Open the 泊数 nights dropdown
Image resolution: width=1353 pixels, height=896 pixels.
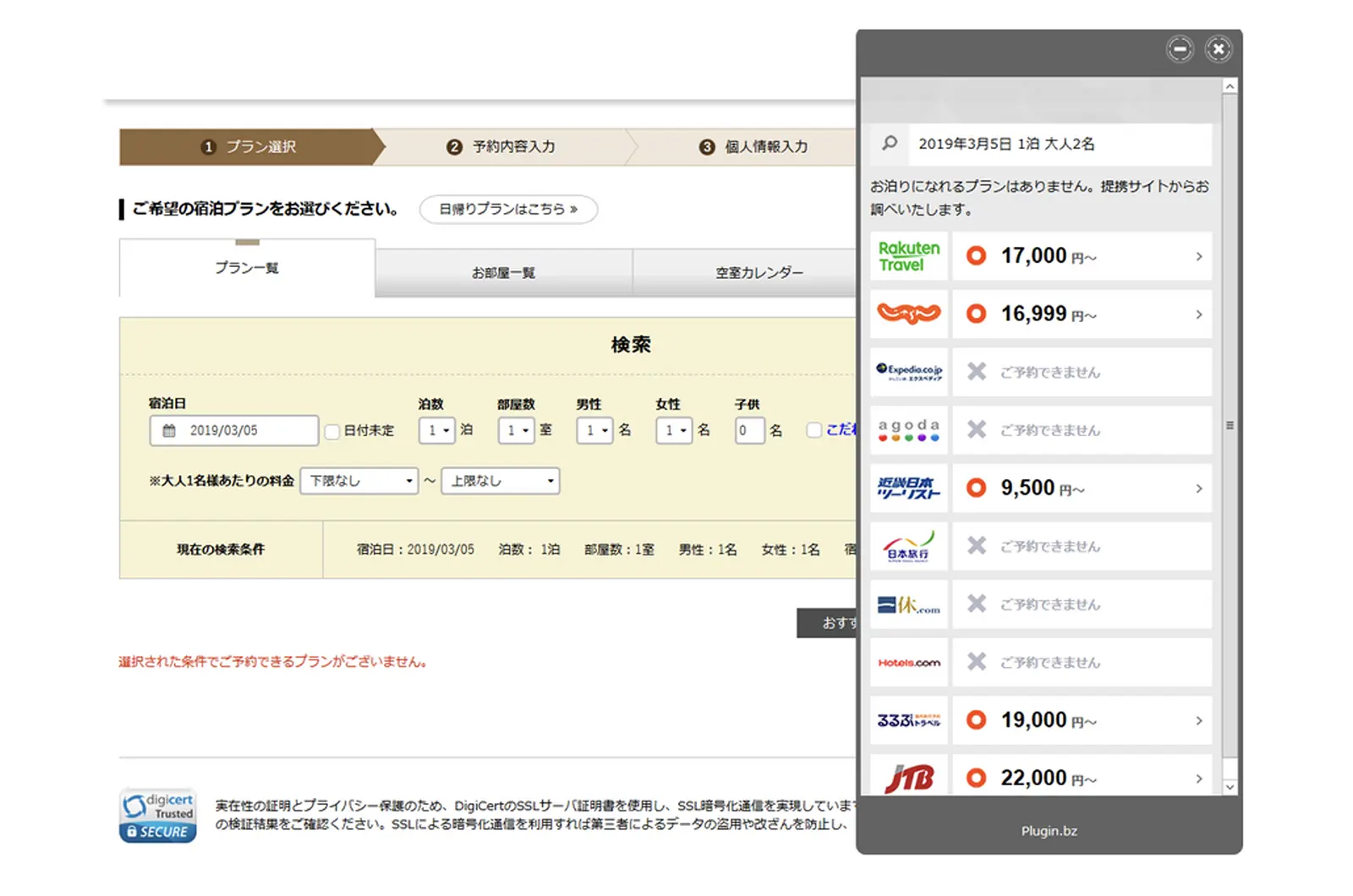click(x=436, y=430)
